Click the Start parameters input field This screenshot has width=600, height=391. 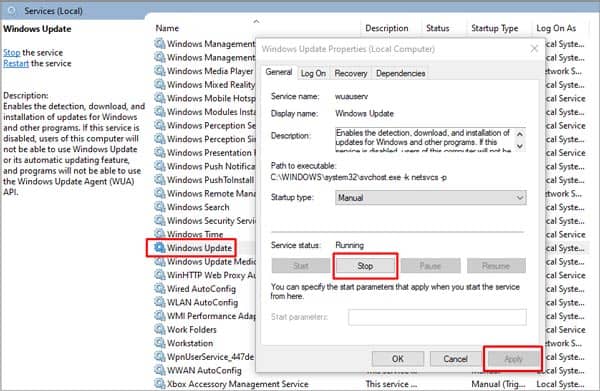click(437, 317)
